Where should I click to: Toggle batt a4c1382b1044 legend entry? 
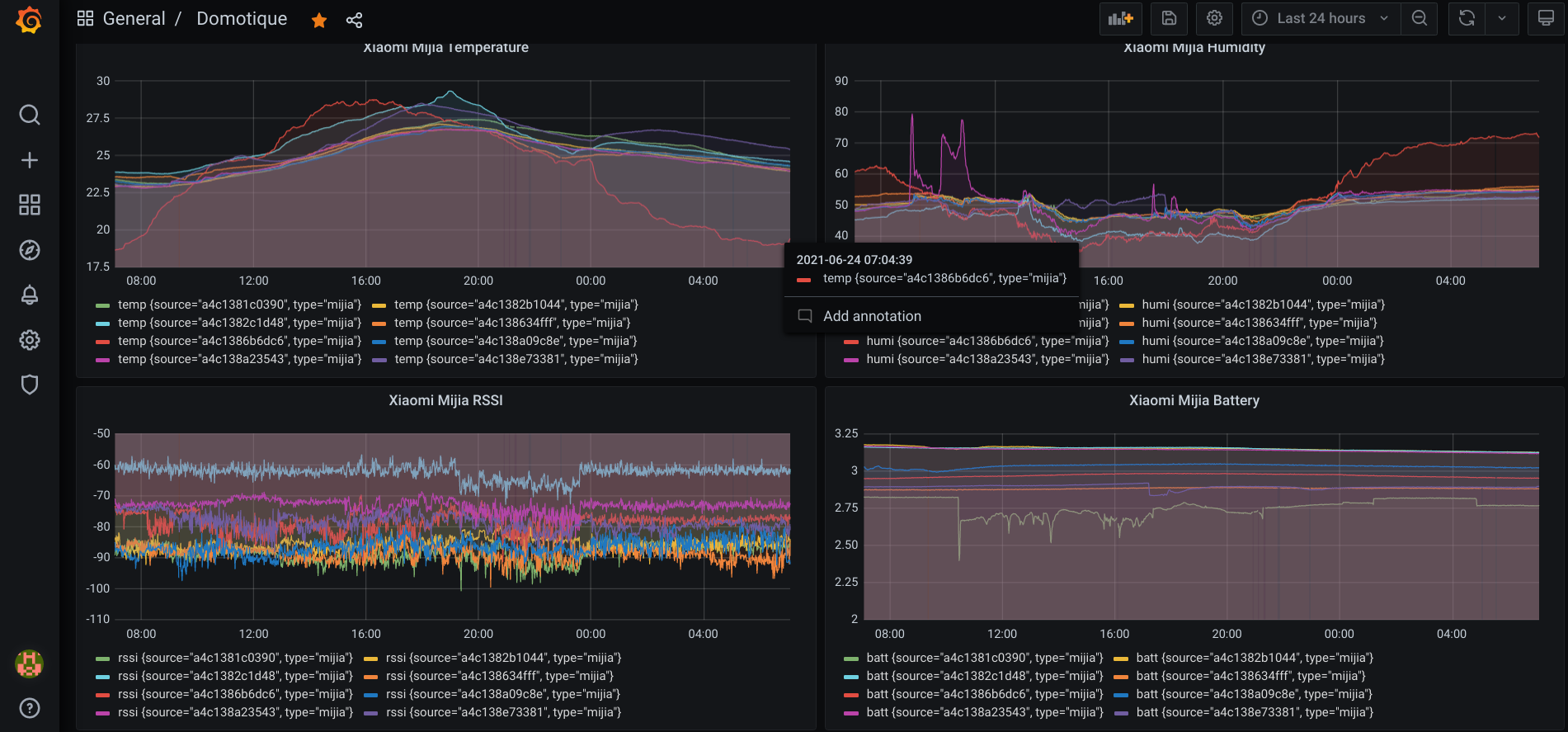pos(1255,658)
